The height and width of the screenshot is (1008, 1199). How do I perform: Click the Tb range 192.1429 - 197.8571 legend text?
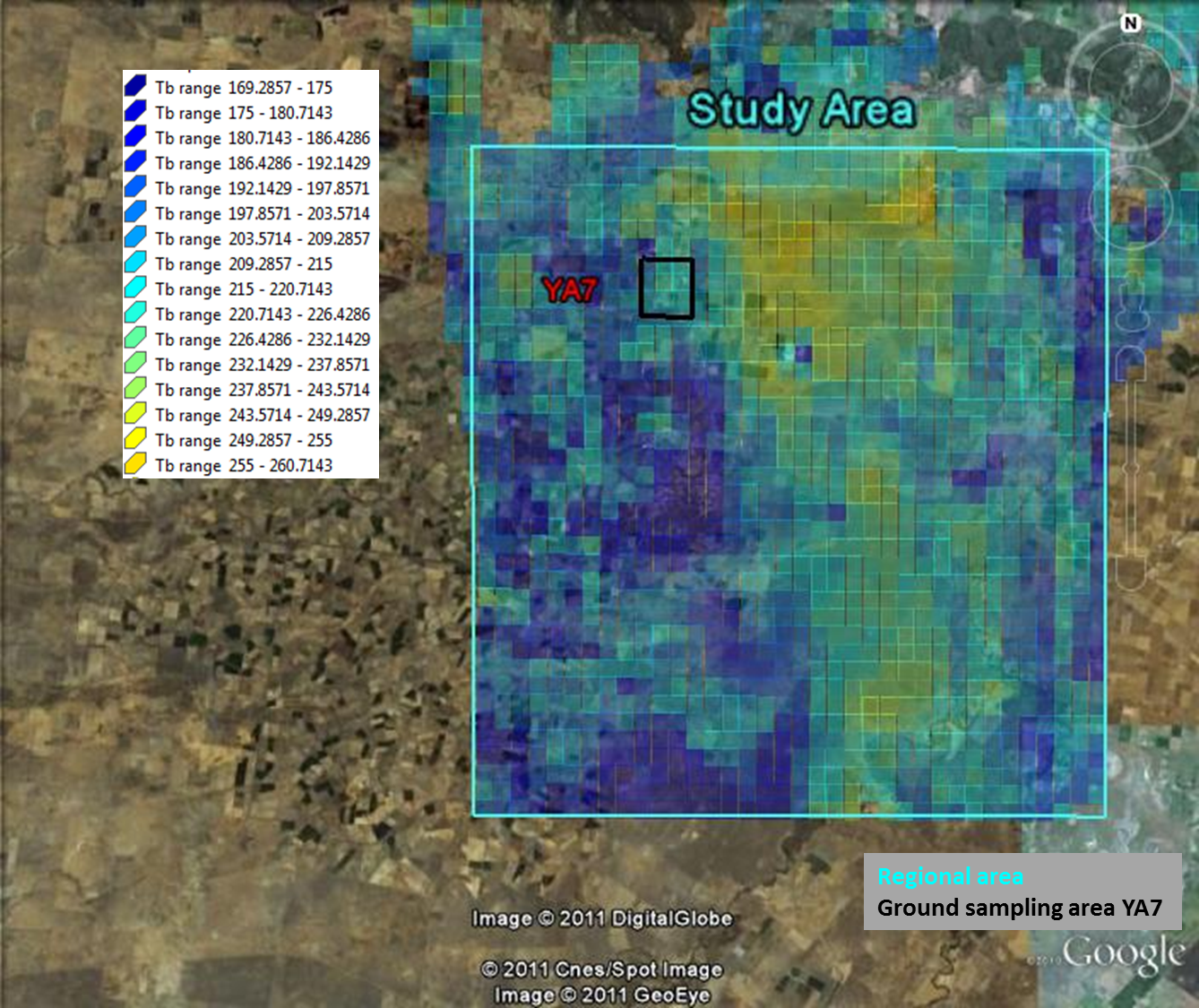262,188
